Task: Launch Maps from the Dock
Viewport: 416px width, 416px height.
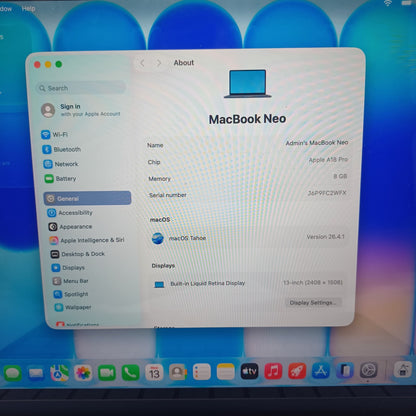Action: [60, 373]
